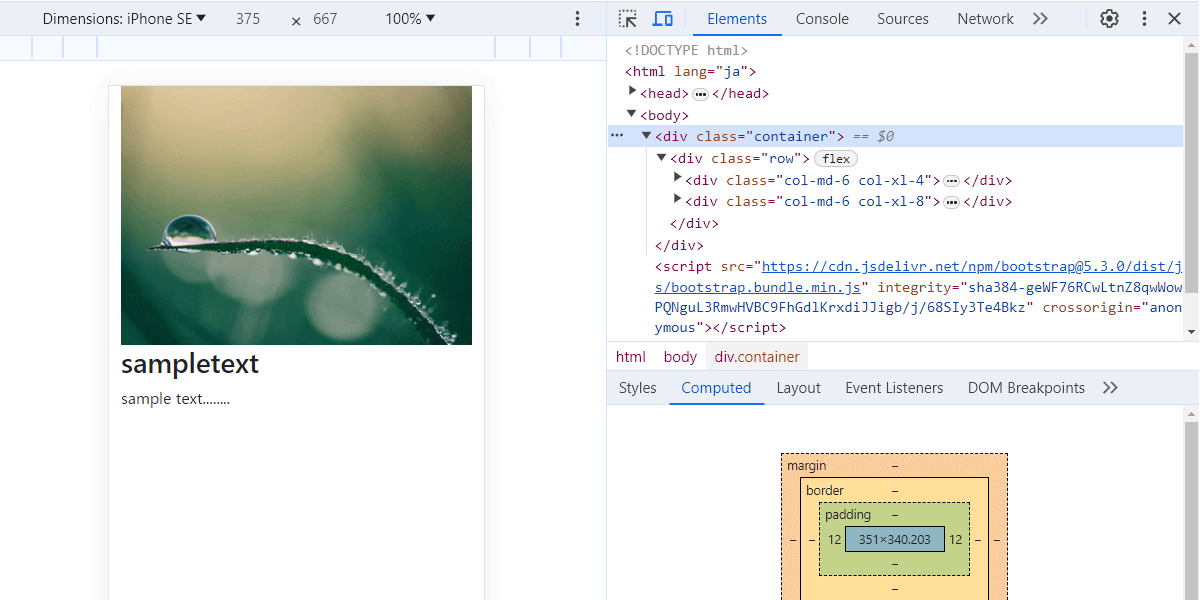Open the Network tab
Image resolution: width=1200 pixels, height=600 pixels.
[x=985, y=19]
